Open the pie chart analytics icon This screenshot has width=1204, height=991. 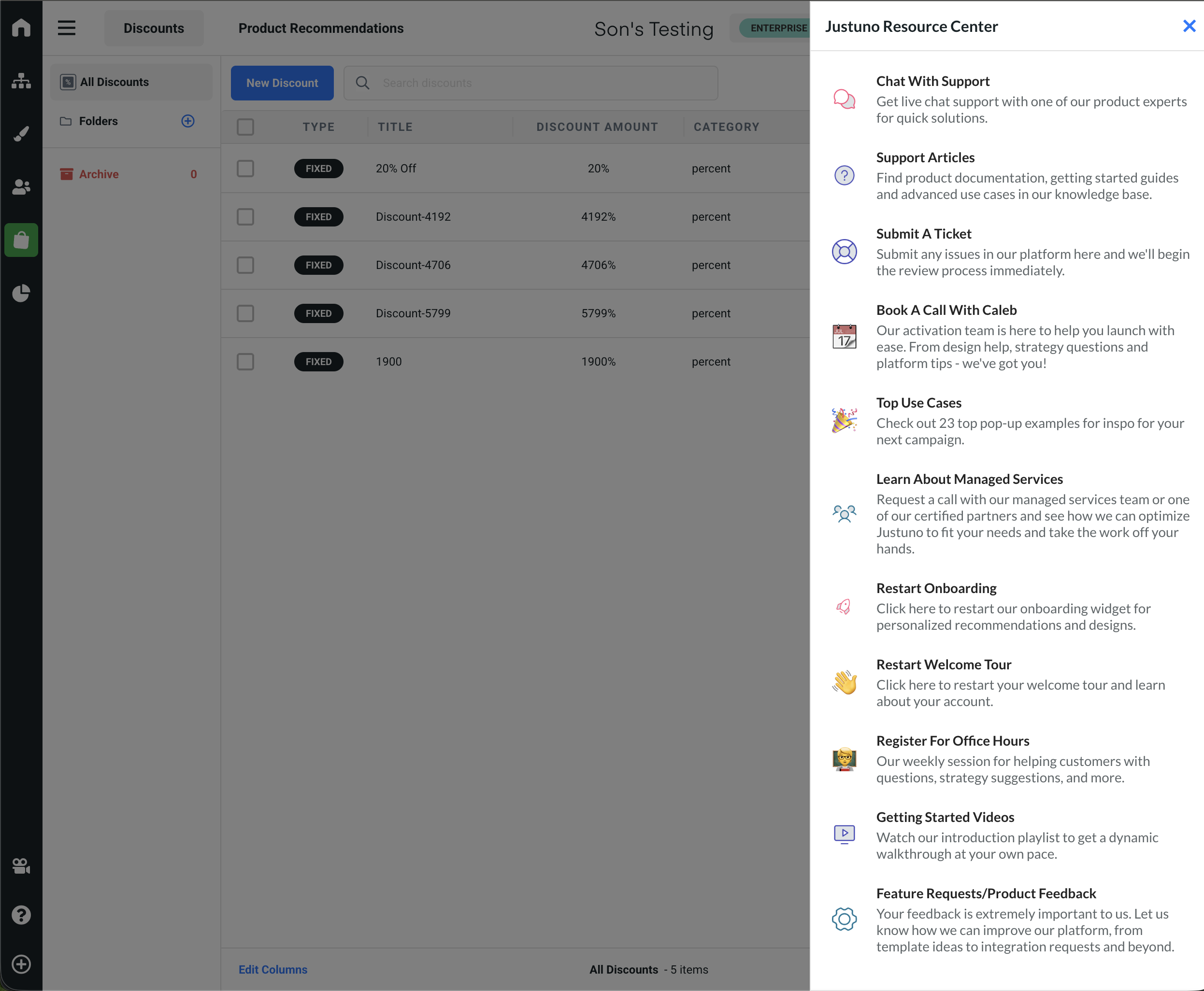click(x=21, y=293)
